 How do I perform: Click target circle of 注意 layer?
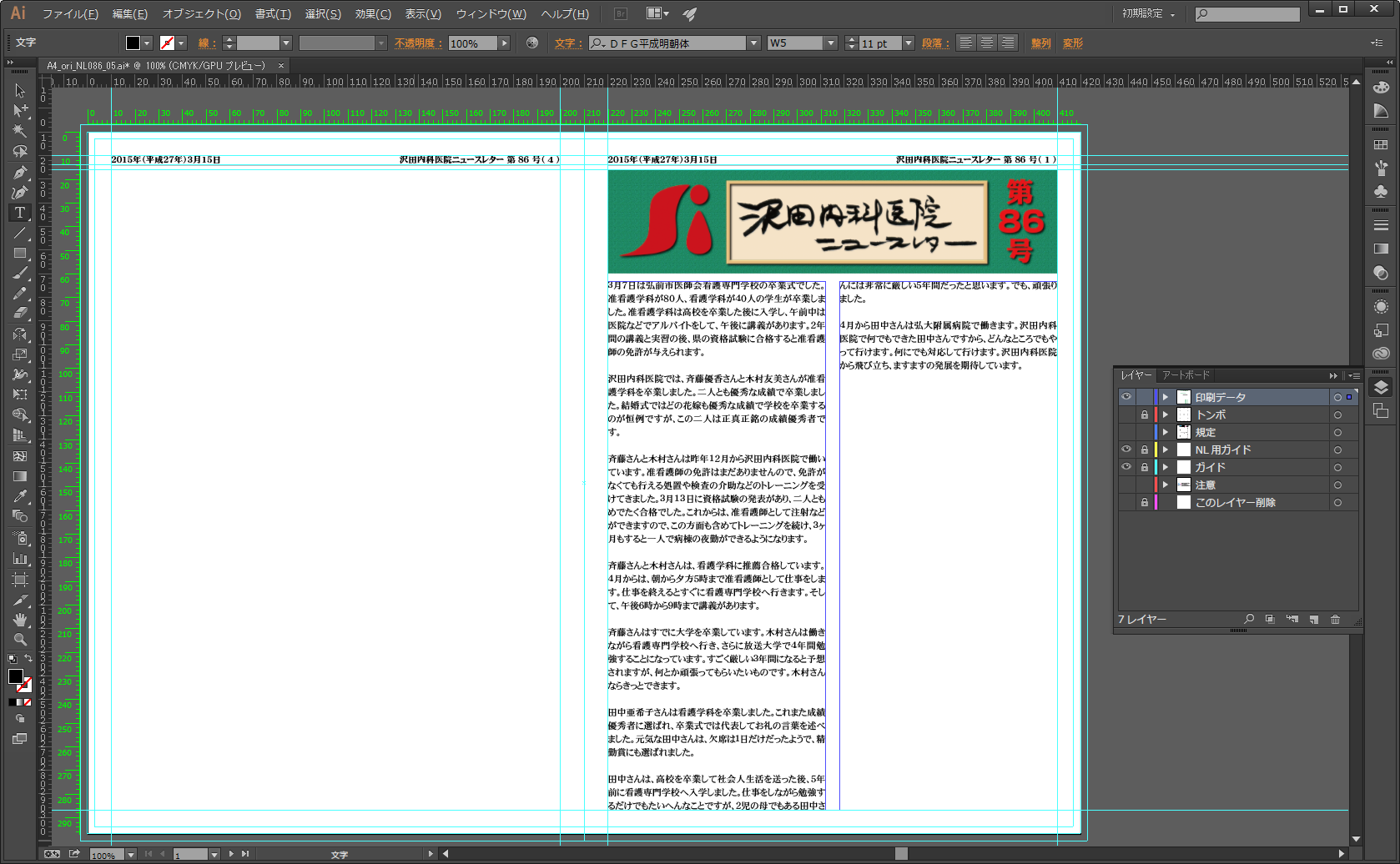click(x=1337, y=485)
